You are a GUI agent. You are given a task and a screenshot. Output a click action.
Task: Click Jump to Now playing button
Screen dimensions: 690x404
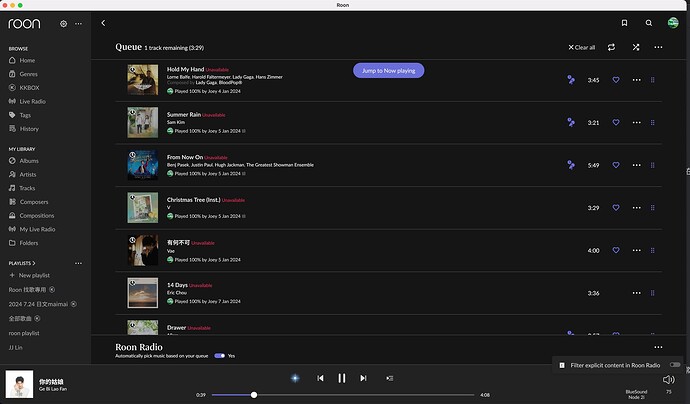click(x=389, y=70)
